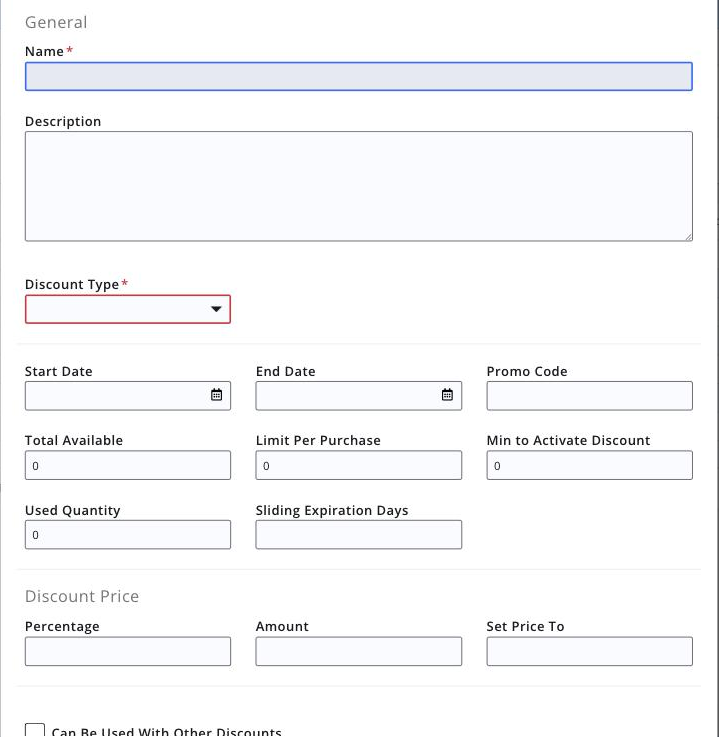Click the Used Quantity field
719x737 pixels.
pos(128,534)
